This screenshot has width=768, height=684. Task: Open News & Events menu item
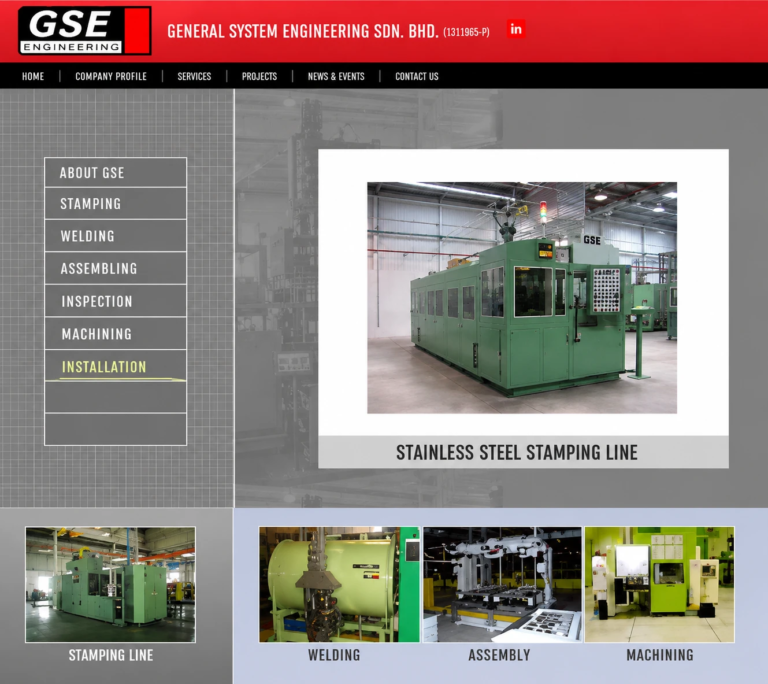click(x=336, y=76)
